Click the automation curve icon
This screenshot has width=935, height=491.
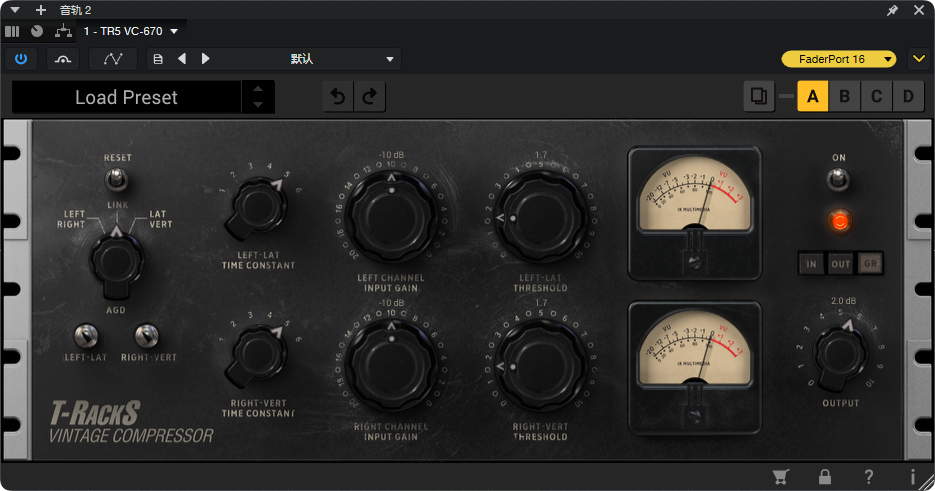pyautogui.click(x=113, y=59)
